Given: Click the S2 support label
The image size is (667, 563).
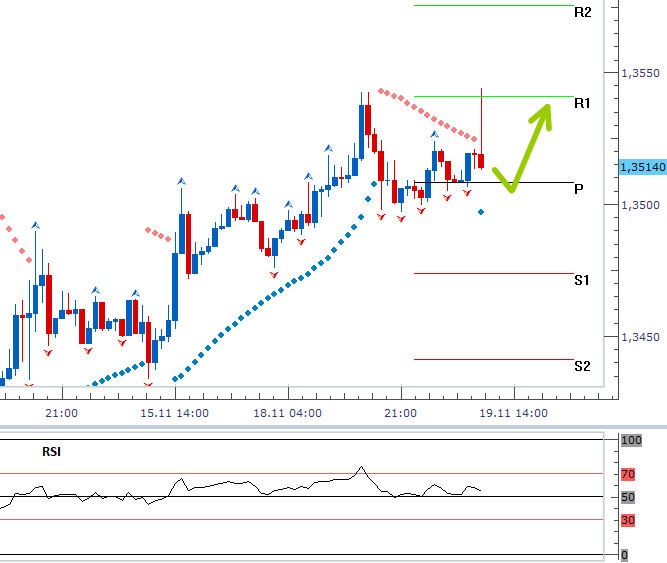Looking at the screenshot, I should [x=582, y=366].
